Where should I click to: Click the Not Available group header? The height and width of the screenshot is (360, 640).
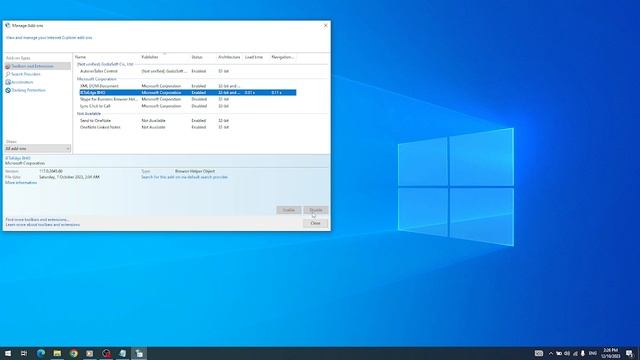coord(89,113)
